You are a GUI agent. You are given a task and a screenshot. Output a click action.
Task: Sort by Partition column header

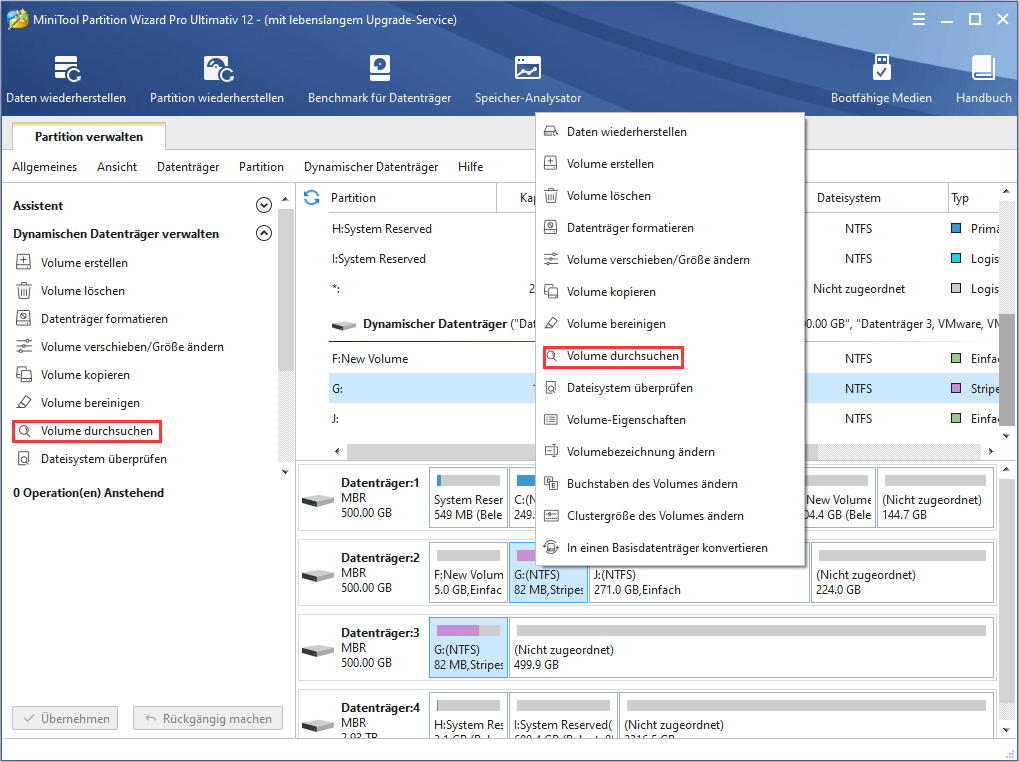tap(353, 198)
